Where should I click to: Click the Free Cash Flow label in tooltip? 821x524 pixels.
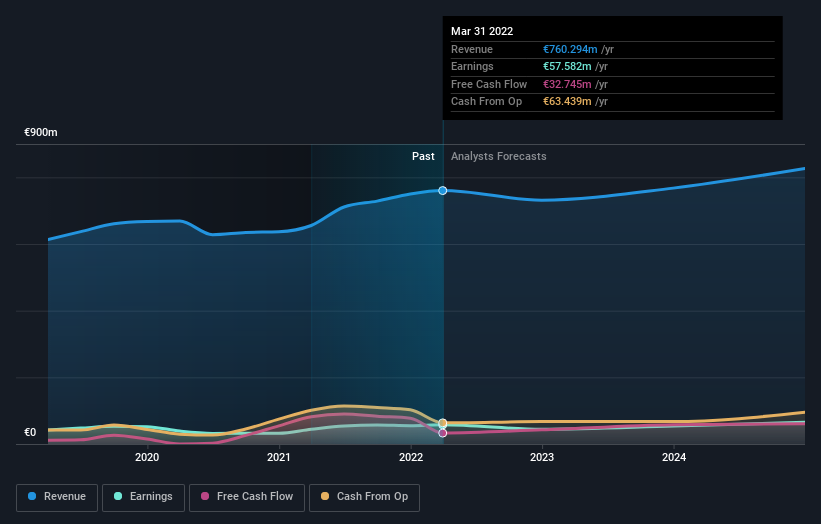[489, 84]
